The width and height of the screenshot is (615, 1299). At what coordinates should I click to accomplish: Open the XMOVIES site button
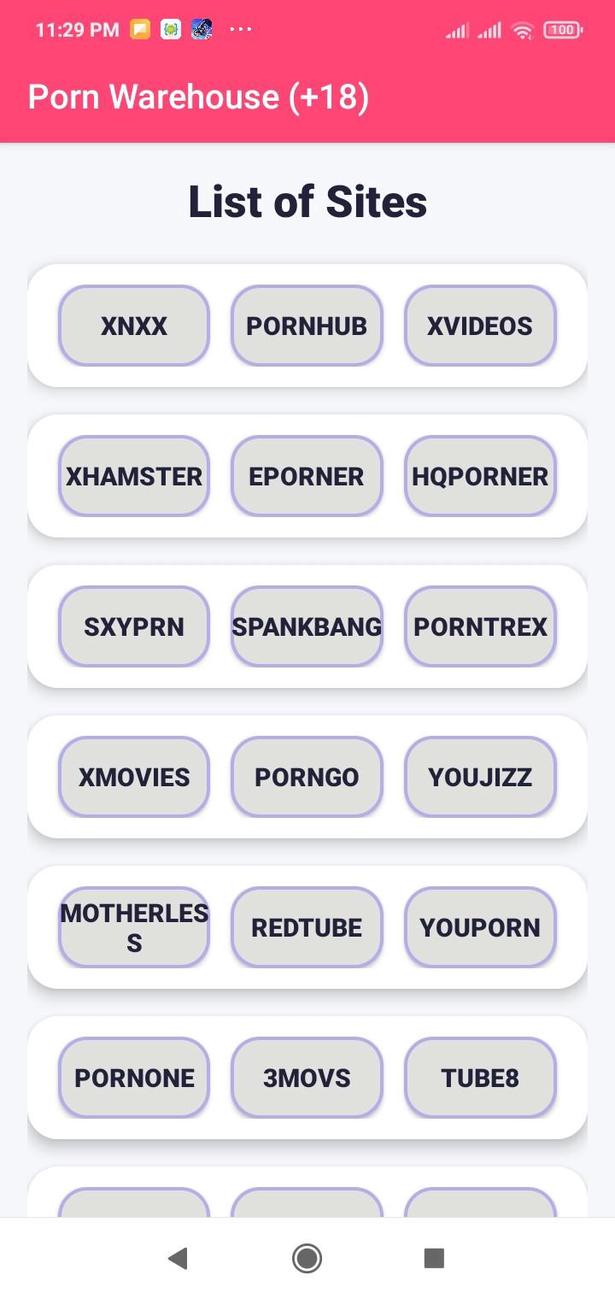click(x=134, y=777)
